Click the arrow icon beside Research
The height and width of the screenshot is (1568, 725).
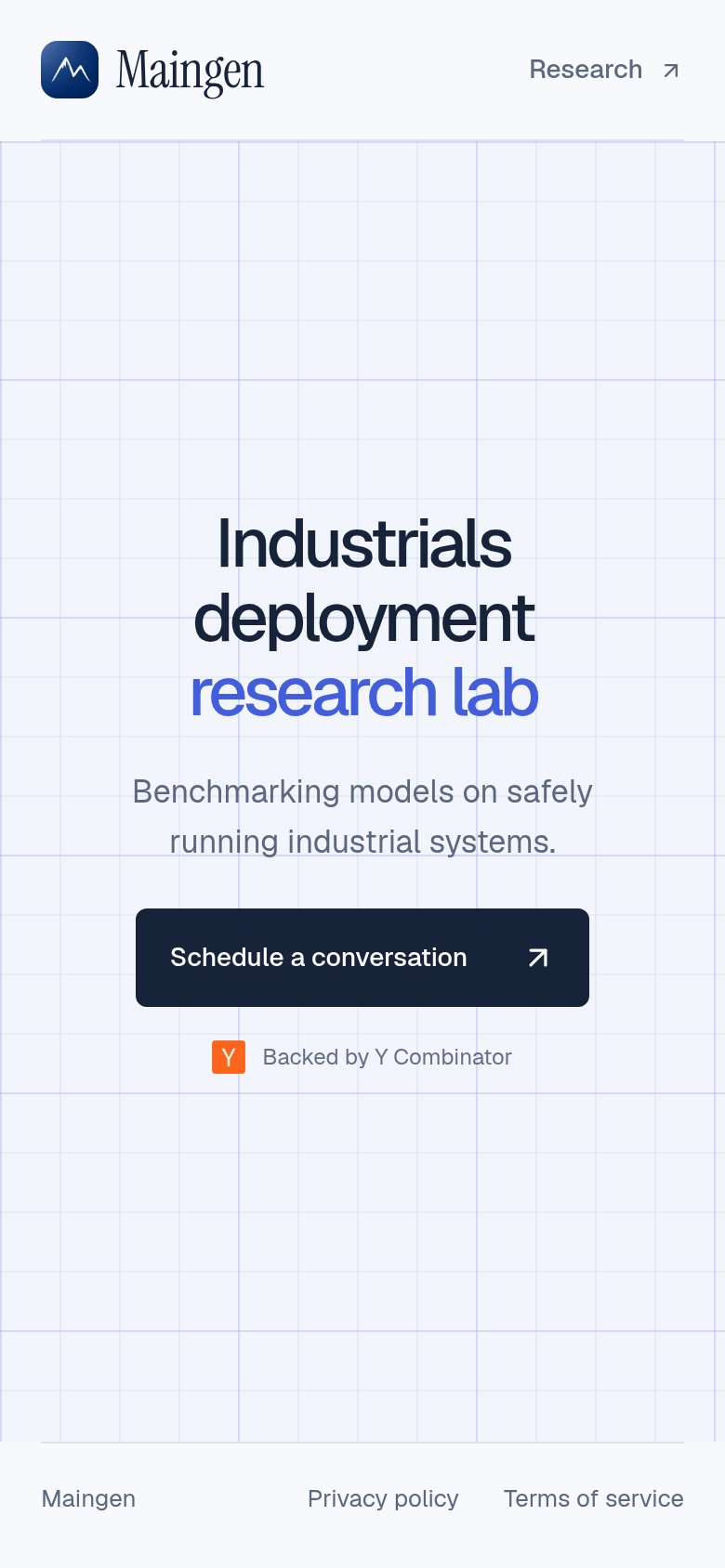(671, 71)
